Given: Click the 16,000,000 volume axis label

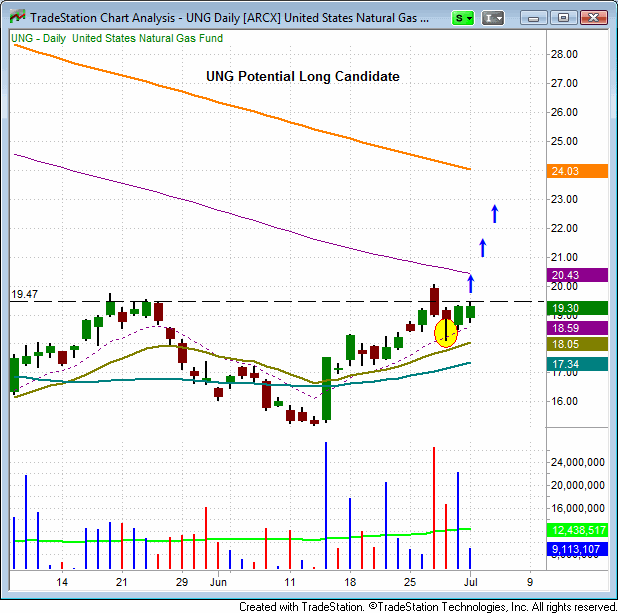Looking at the screenshot, I should [x=577, y=508].
